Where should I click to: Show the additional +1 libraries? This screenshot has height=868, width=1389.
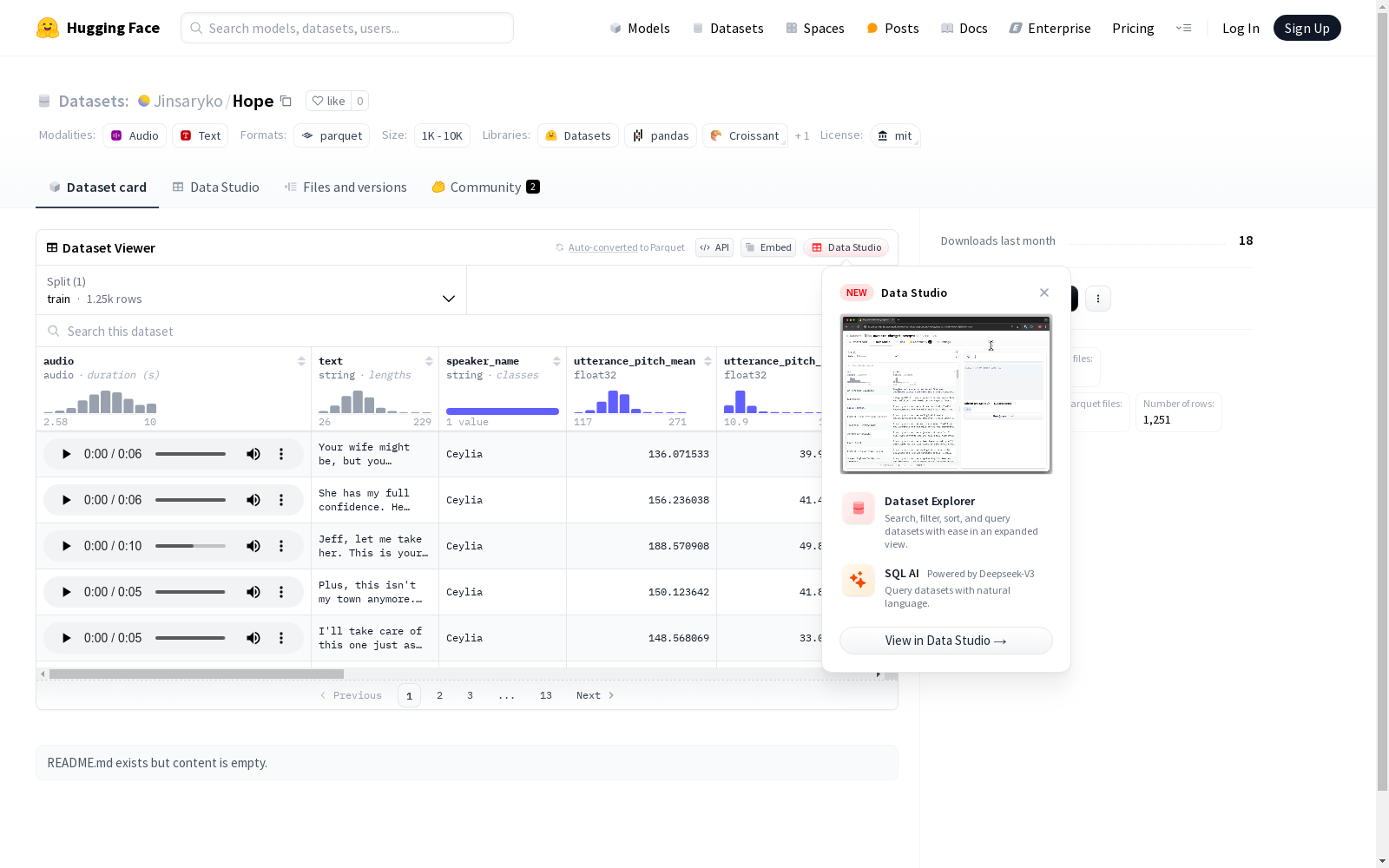click(x=802, y=135)
